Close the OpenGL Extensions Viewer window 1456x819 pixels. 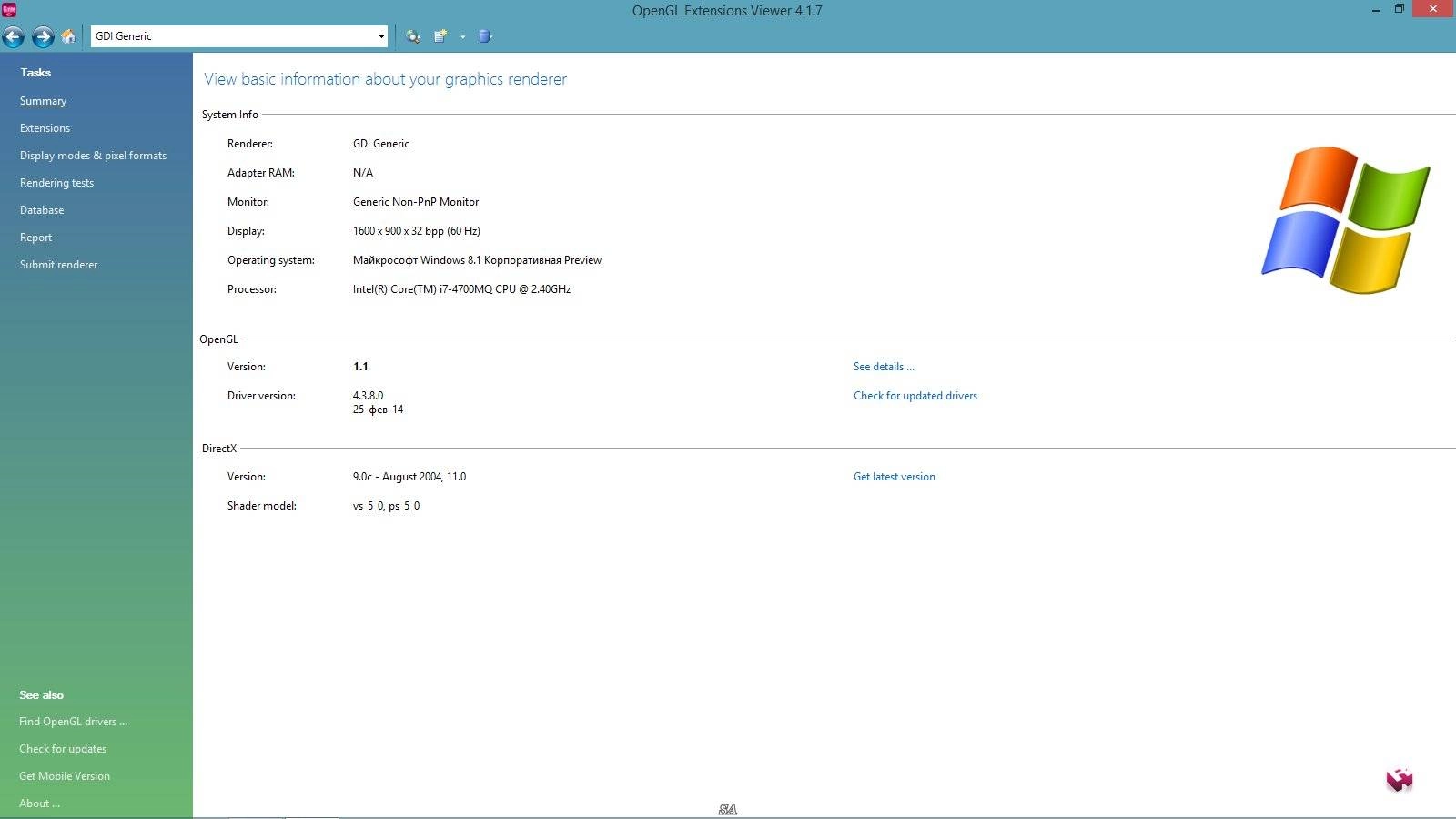(1433, 9)
